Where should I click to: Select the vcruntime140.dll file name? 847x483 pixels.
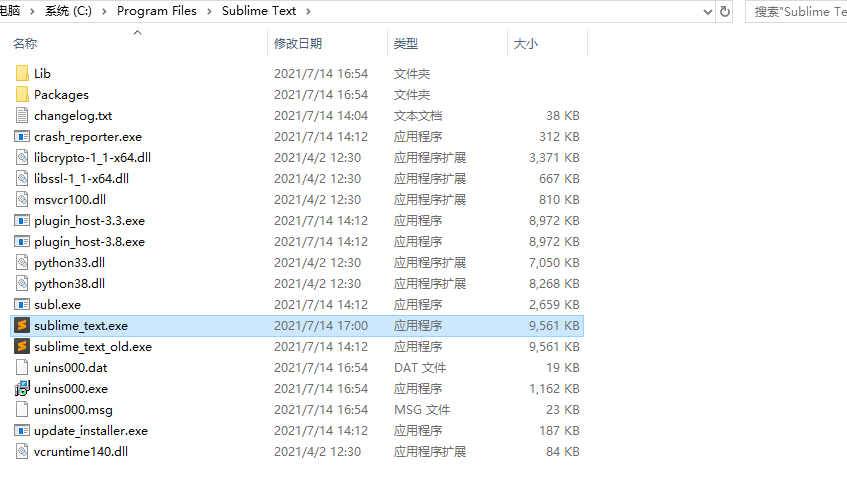(81, 452)
